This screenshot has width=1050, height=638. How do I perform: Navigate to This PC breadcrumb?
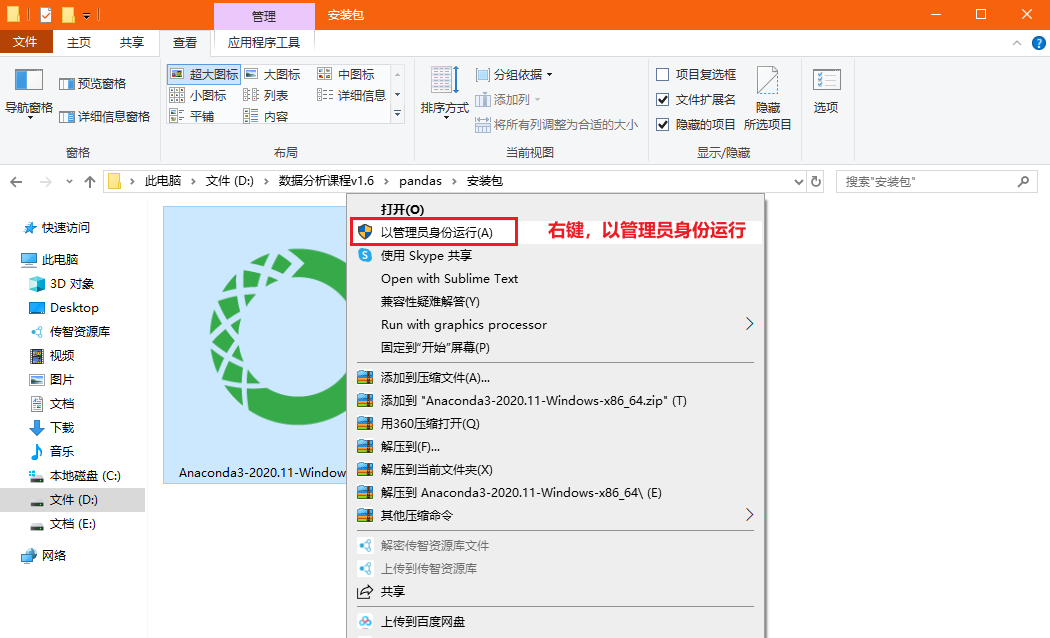163,181
